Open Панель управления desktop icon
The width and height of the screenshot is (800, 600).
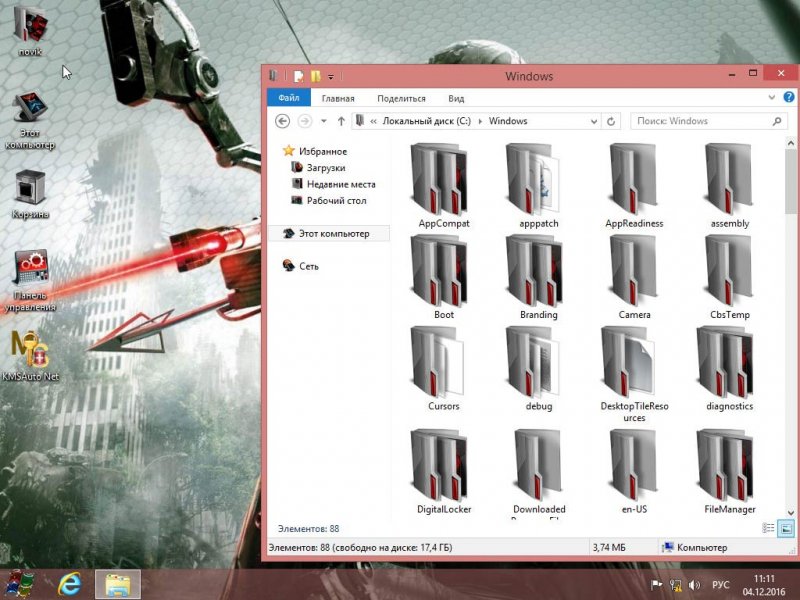30,280
